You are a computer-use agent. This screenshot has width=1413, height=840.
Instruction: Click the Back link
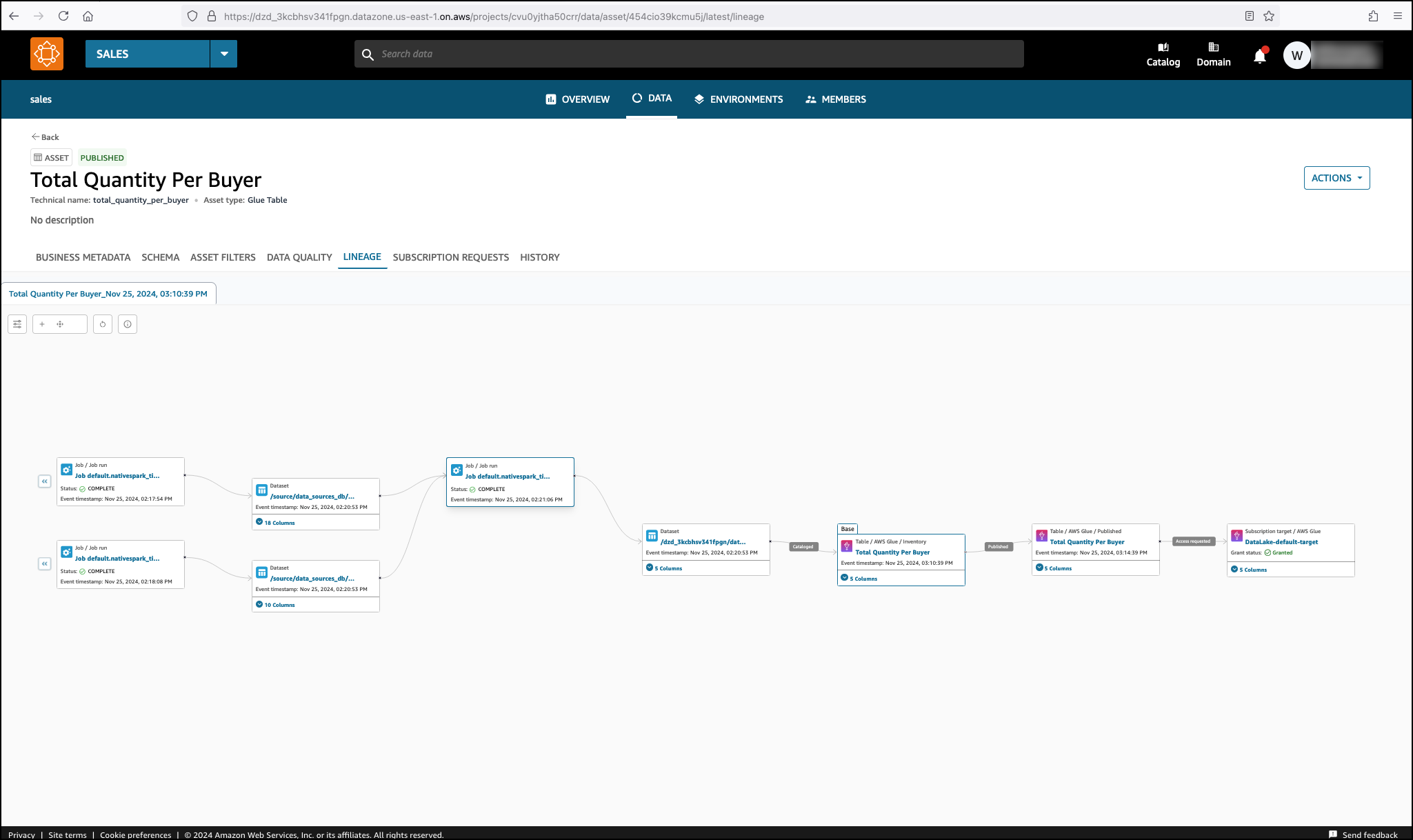[46, 137]
